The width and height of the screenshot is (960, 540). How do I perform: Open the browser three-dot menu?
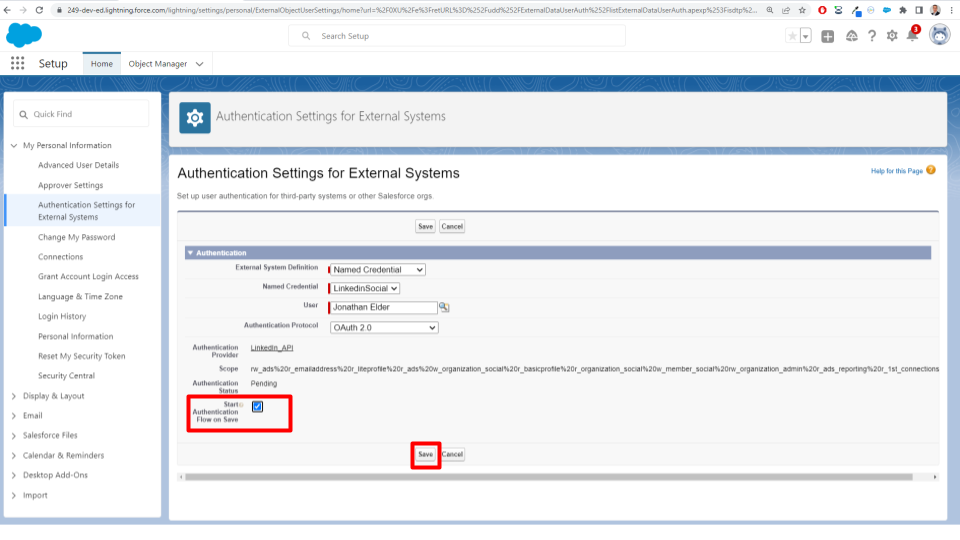point(951,10)
